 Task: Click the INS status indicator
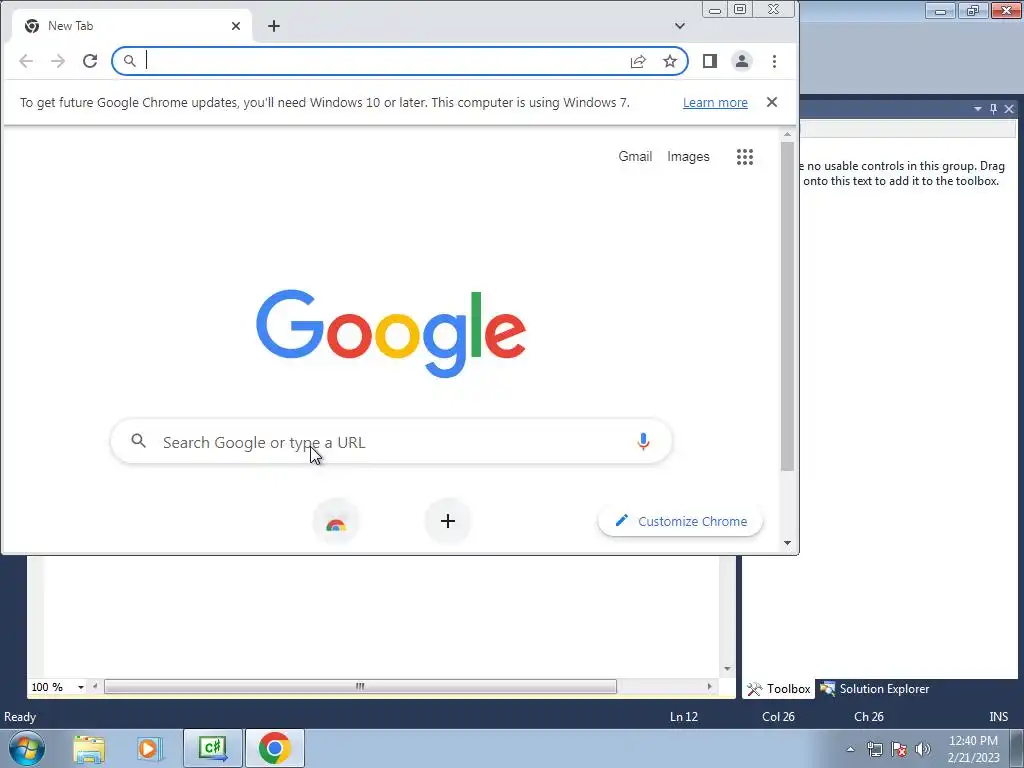[999, 717]
